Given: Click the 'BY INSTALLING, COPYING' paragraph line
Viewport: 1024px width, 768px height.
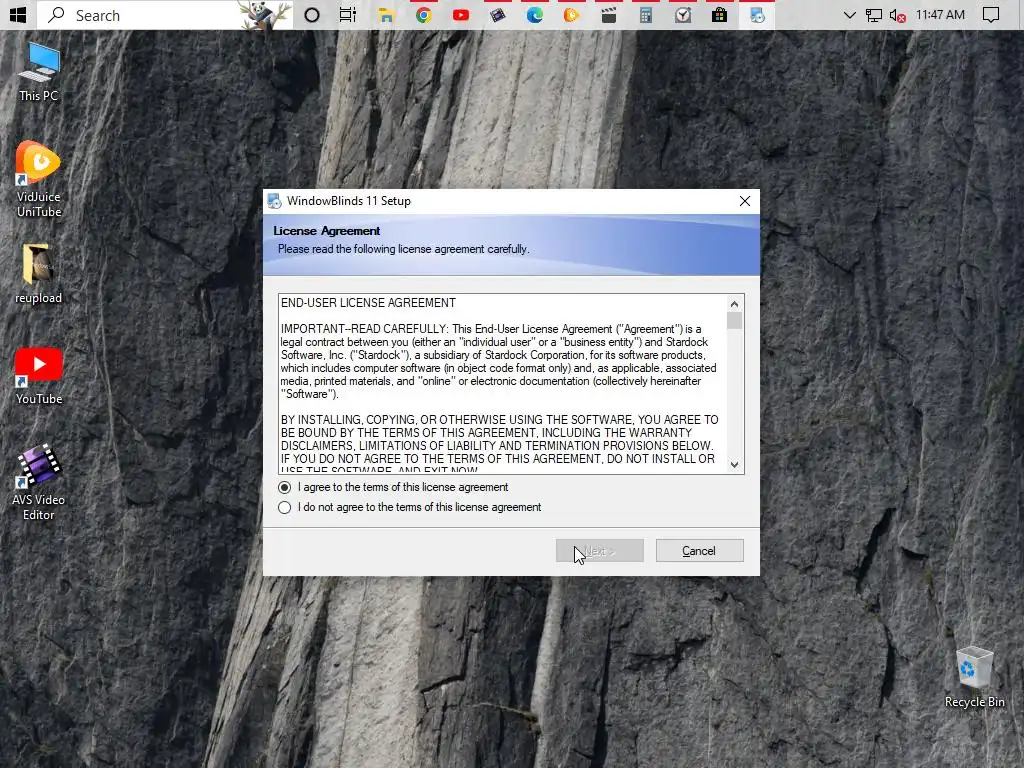Looking at the screenshot, I should point(500,420).
